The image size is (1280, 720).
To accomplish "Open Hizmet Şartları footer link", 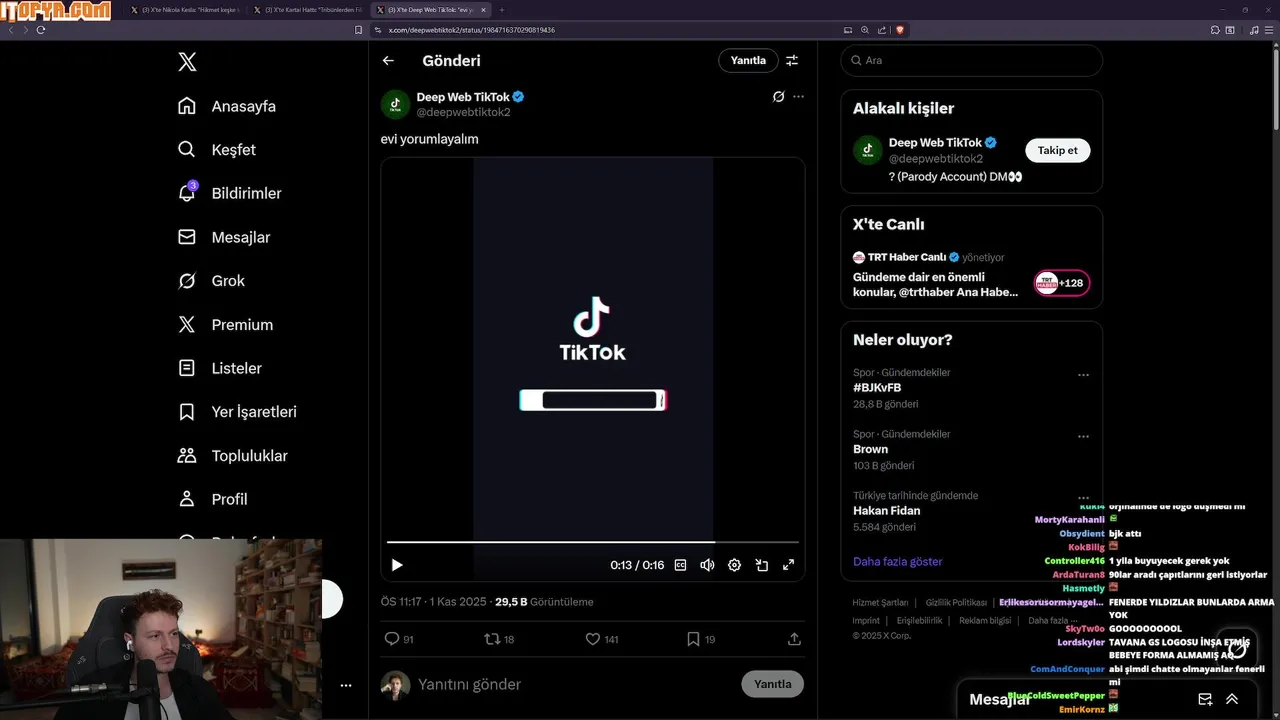I will [x=880, y=602].
